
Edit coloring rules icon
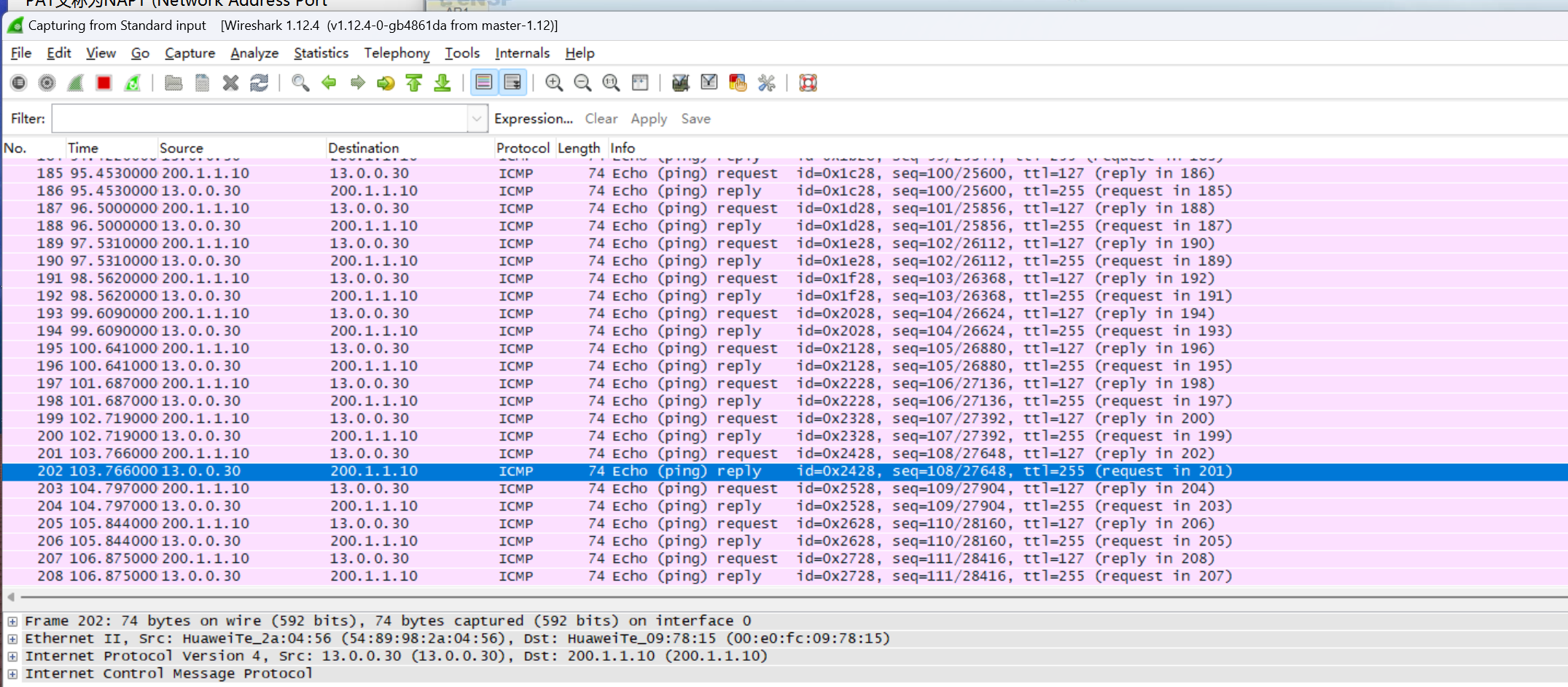738,83
